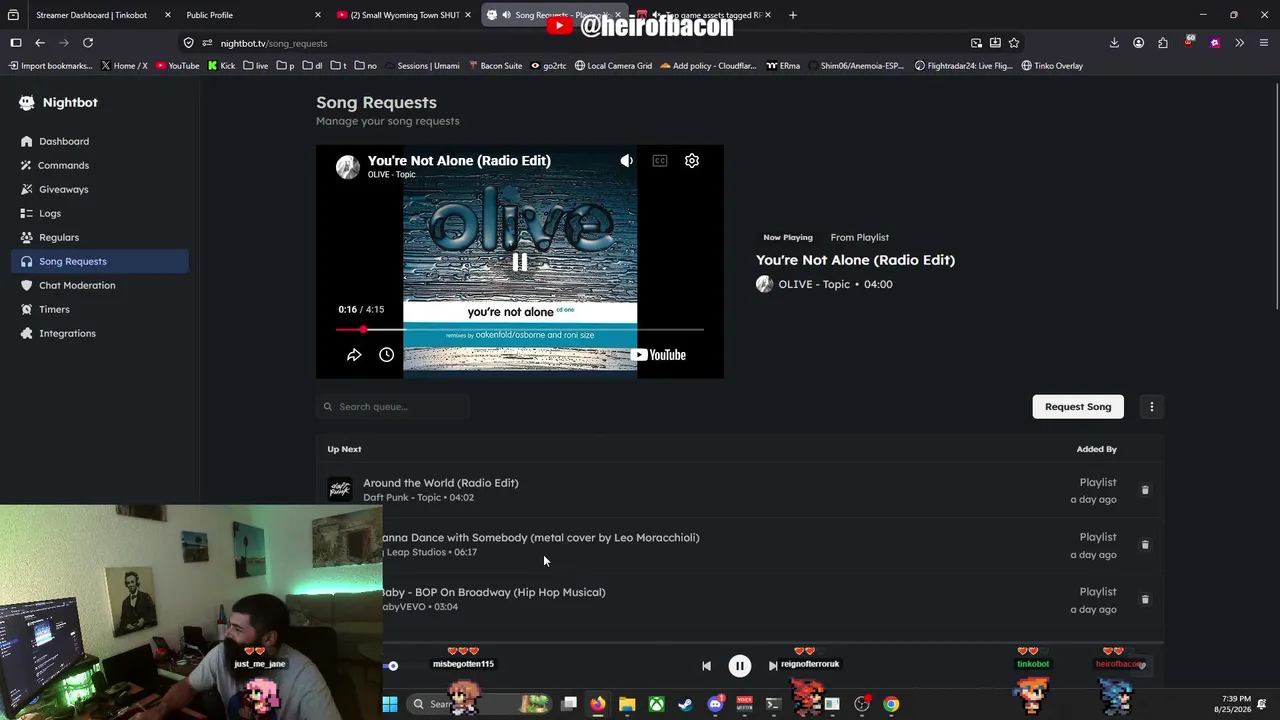The width and height of the screenshot is (1280, 720).
Task: Open the Kick bookmark
Action: click(221, 66)
